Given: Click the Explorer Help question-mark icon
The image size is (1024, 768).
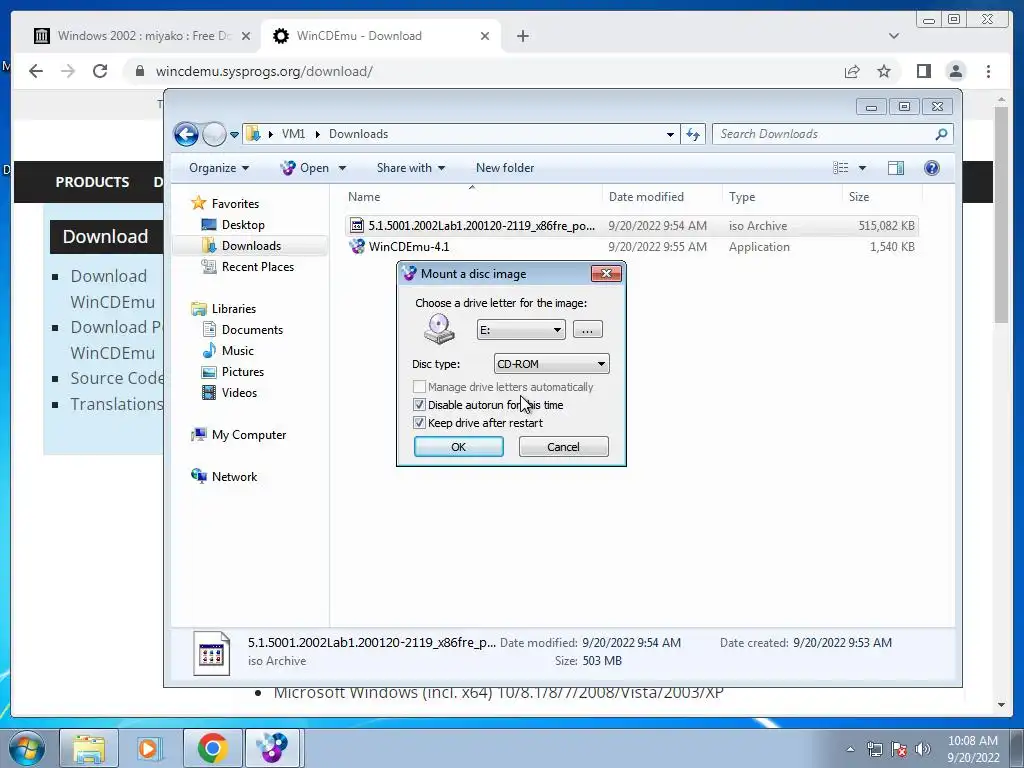Looking at the screenshot, I should coord(932,168).
